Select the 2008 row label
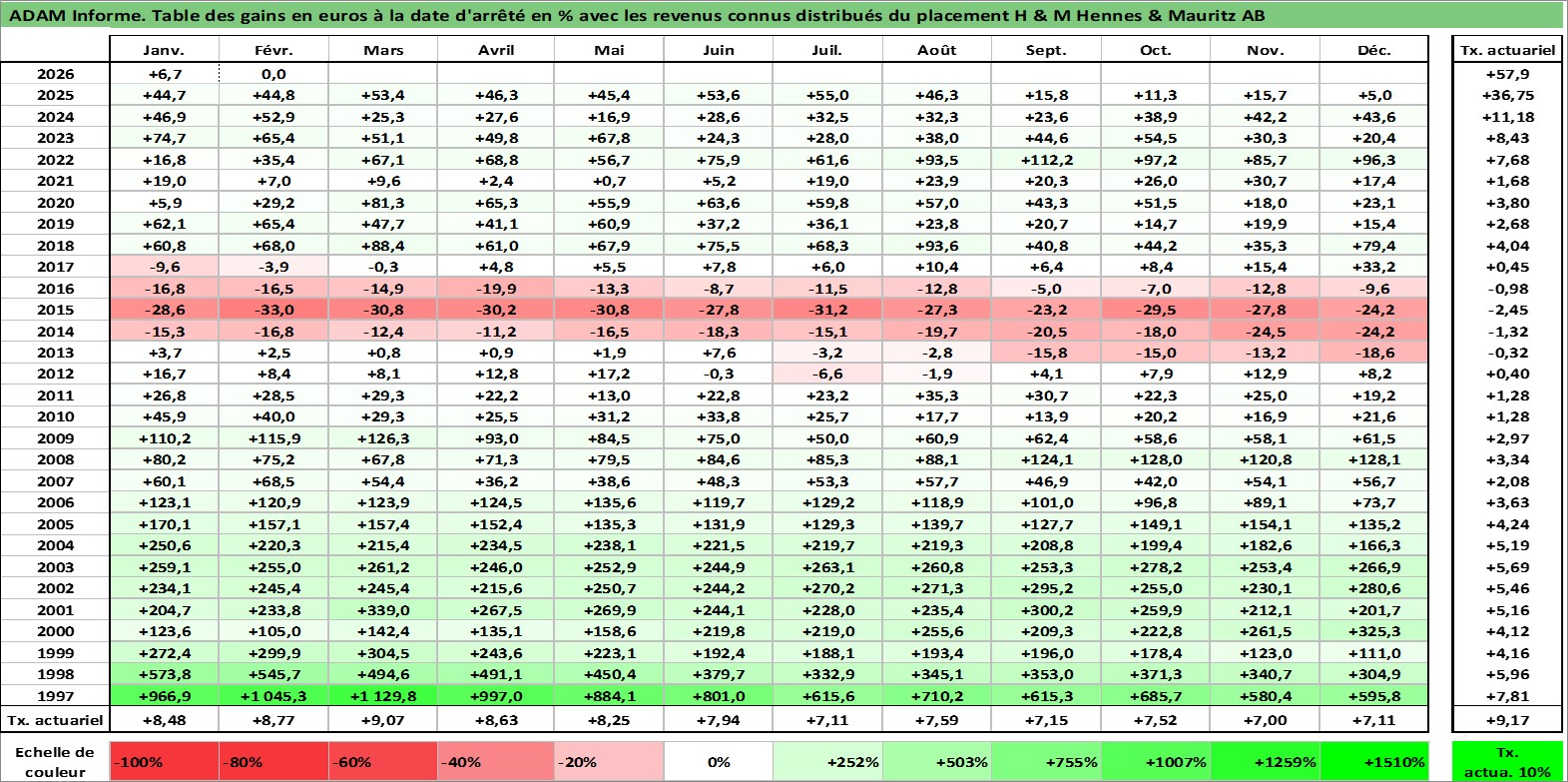The image size is (1568, 782). [x=56, y=459]
